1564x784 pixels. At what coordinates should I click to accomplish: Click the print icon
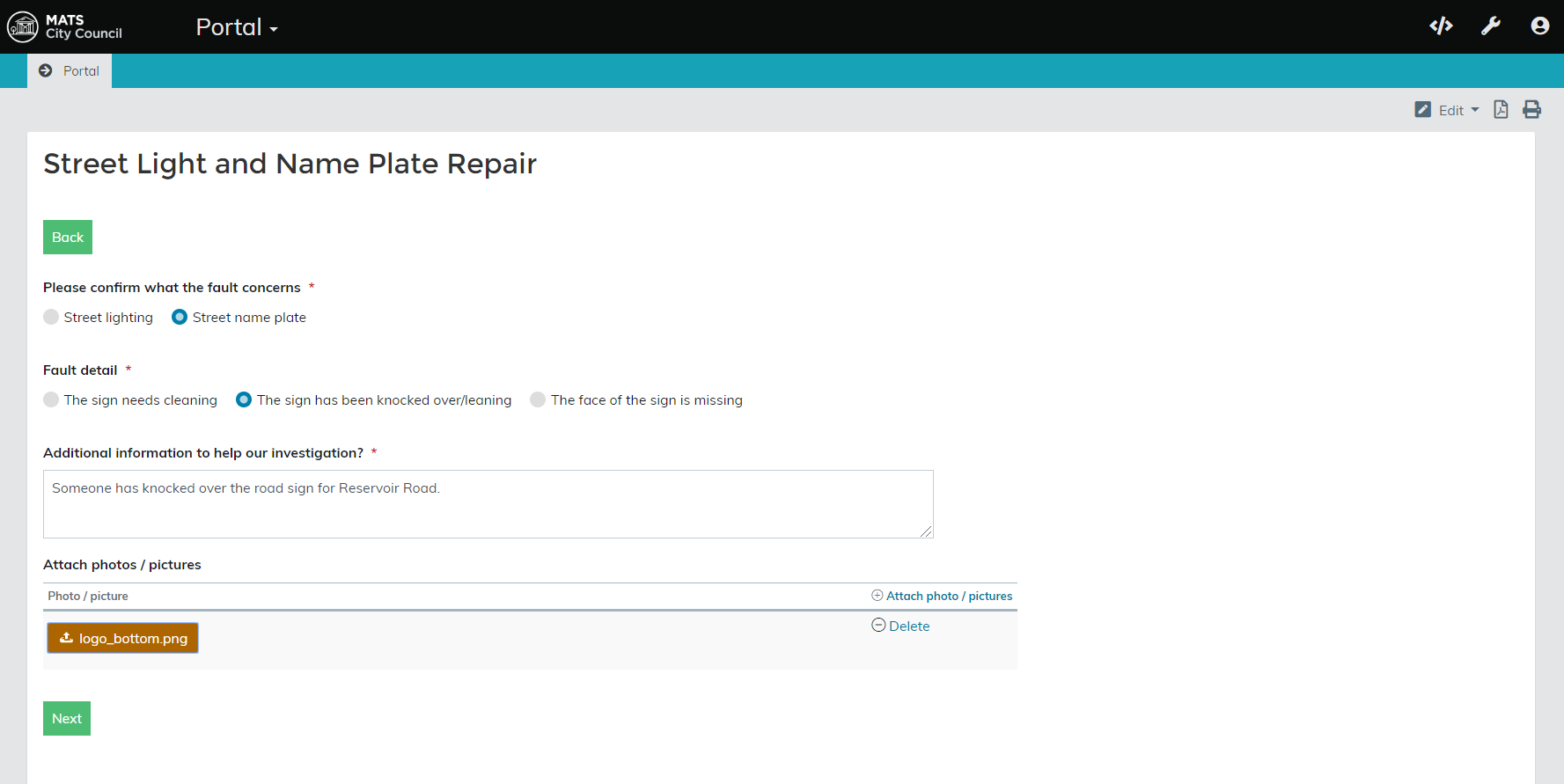[x=1531, y=110]
